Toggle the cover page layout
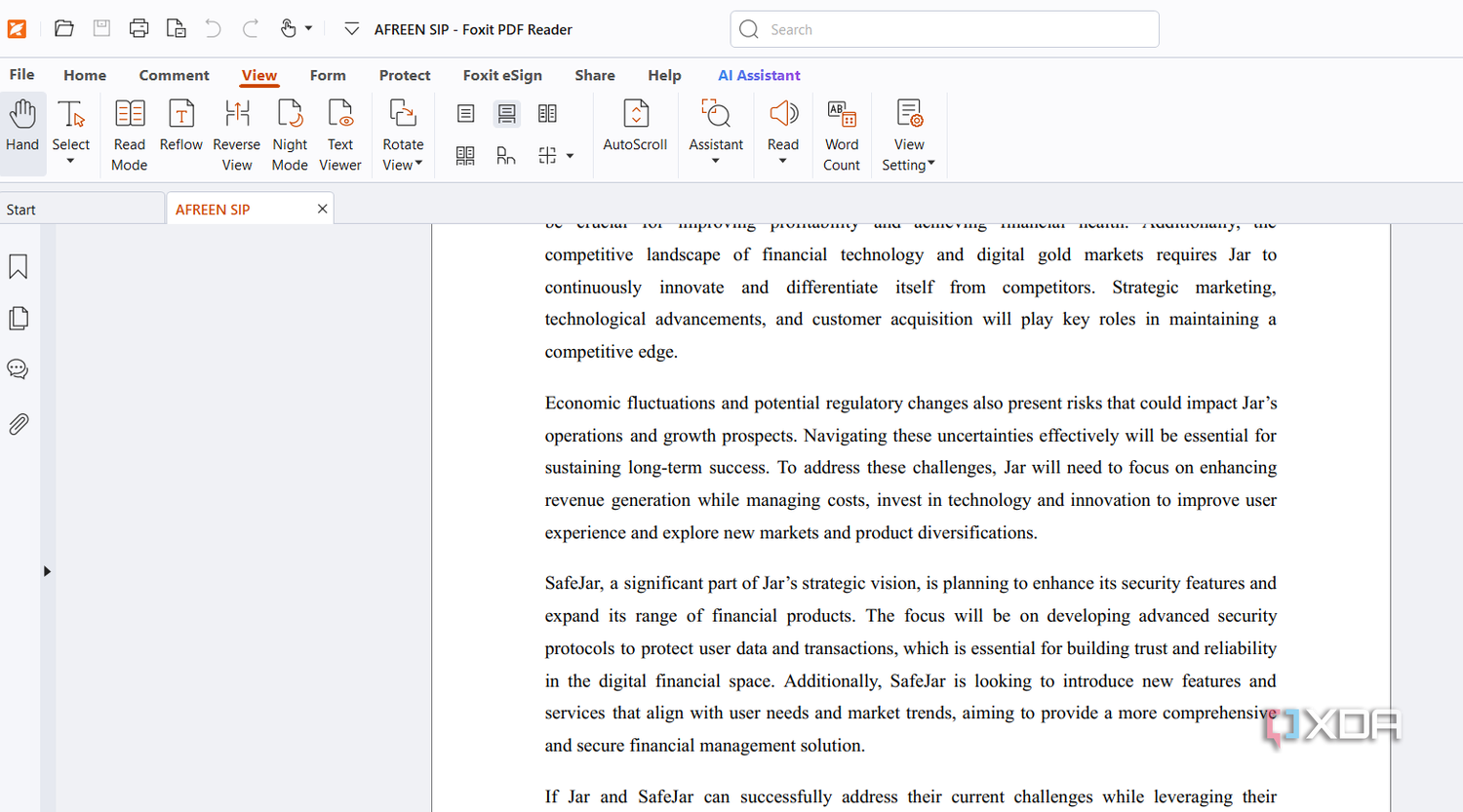 point(506,155)
